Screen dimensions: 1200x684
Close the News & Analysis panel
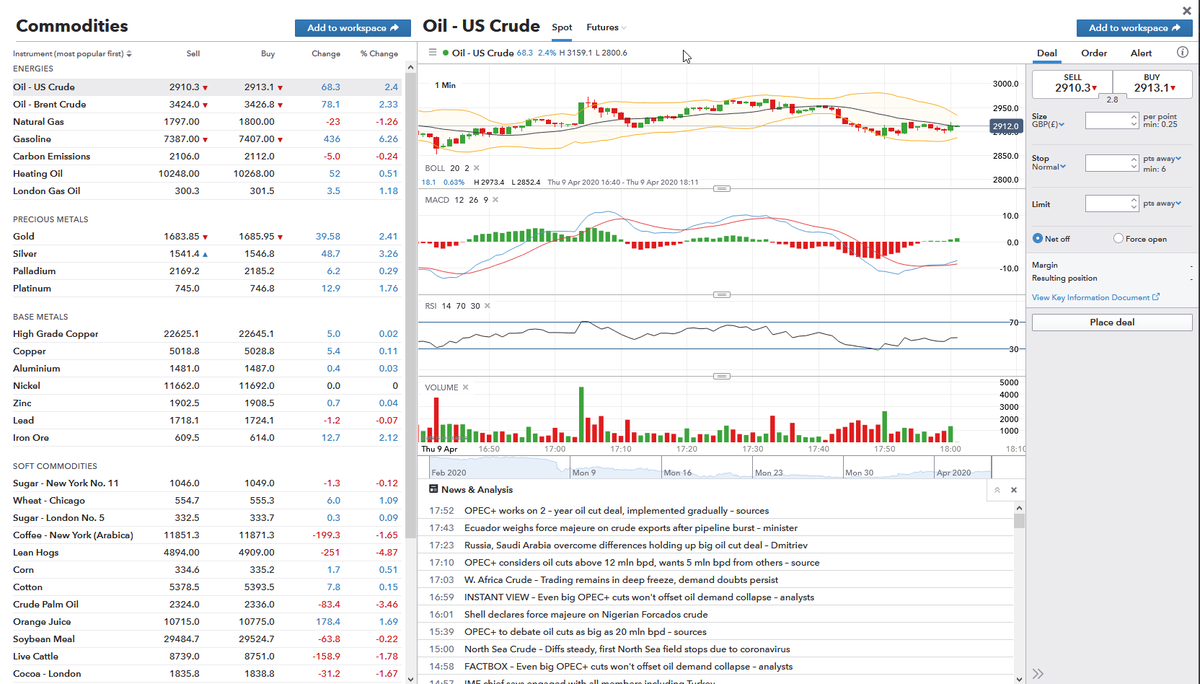pos(1013,490)
